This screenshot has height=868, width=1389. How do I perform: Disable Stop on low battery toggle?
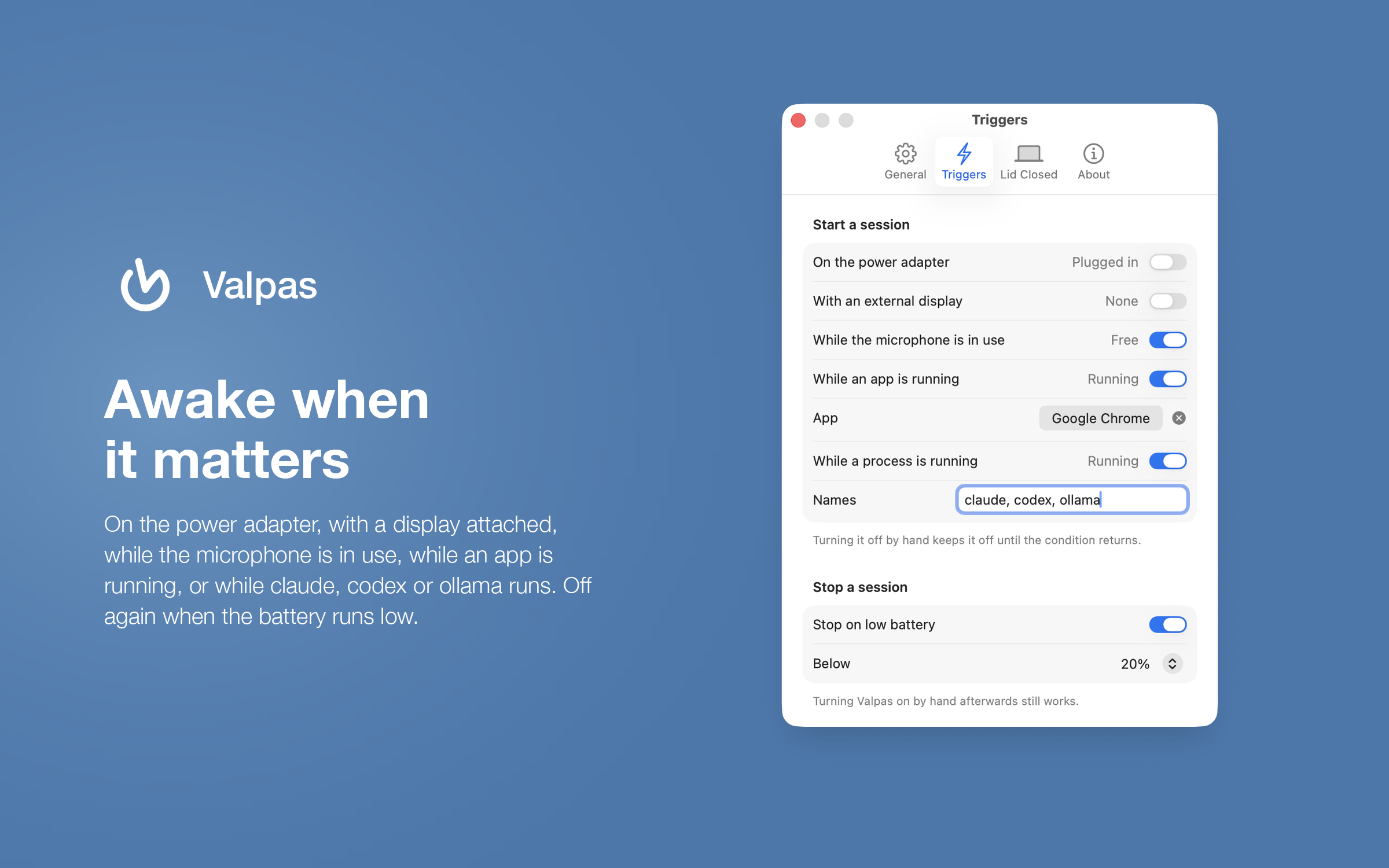[x=1167, y=624]
